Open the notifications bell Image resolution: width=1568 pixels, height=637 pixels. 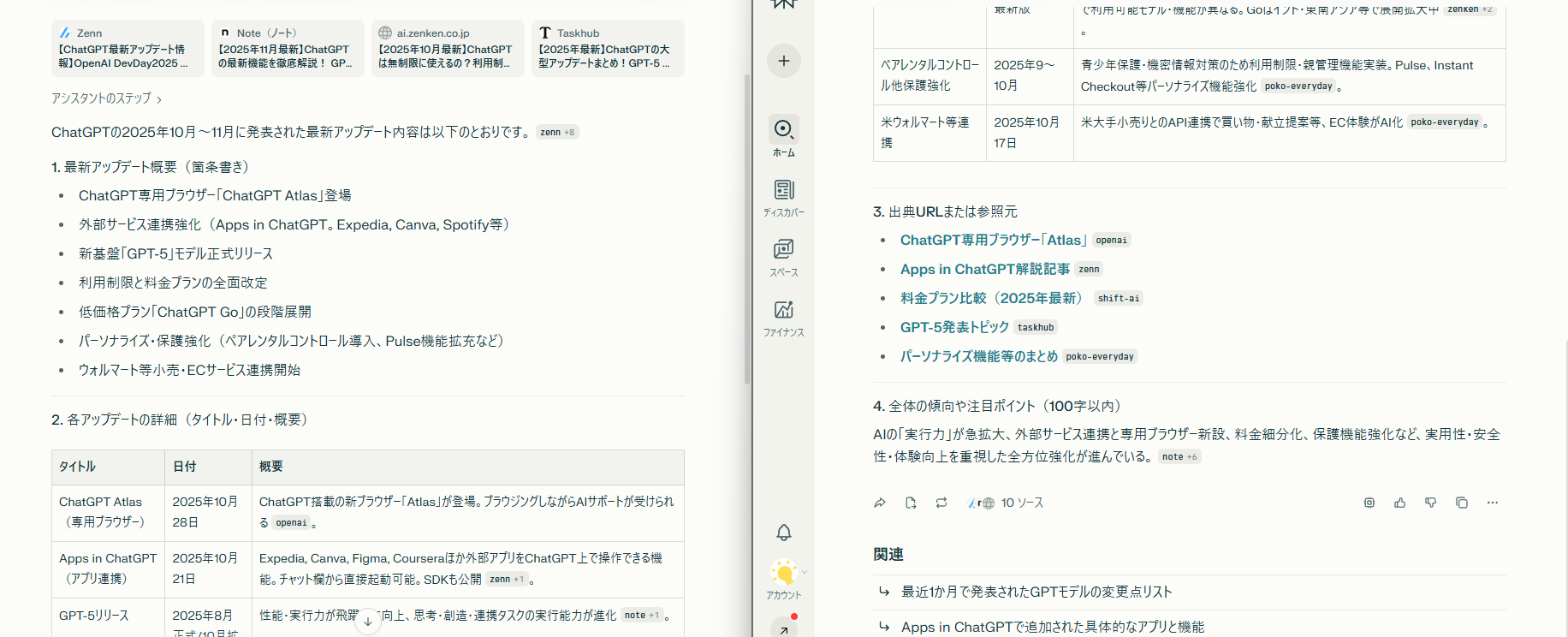(783, 533)
